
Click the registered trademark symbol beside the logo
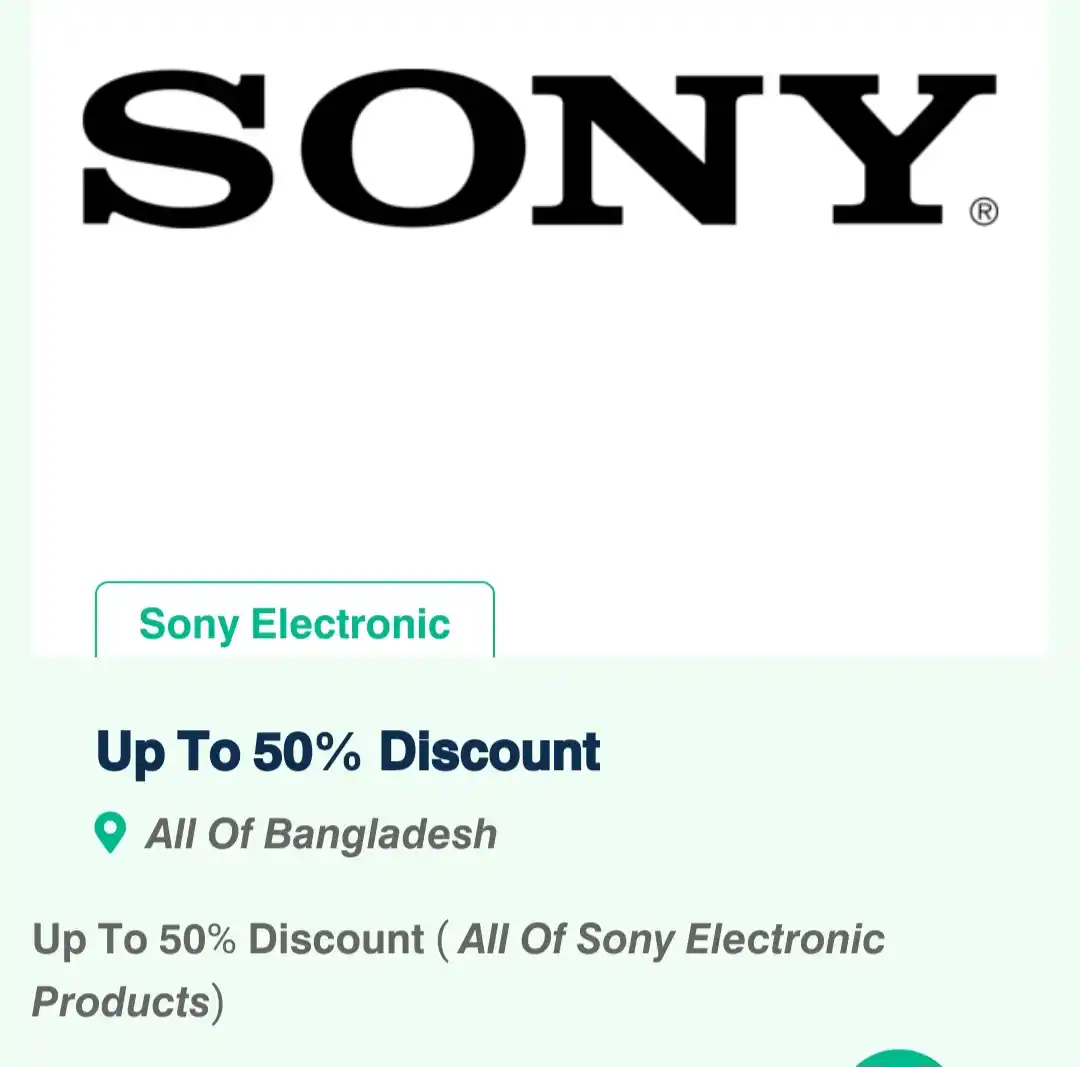(983, 212)
